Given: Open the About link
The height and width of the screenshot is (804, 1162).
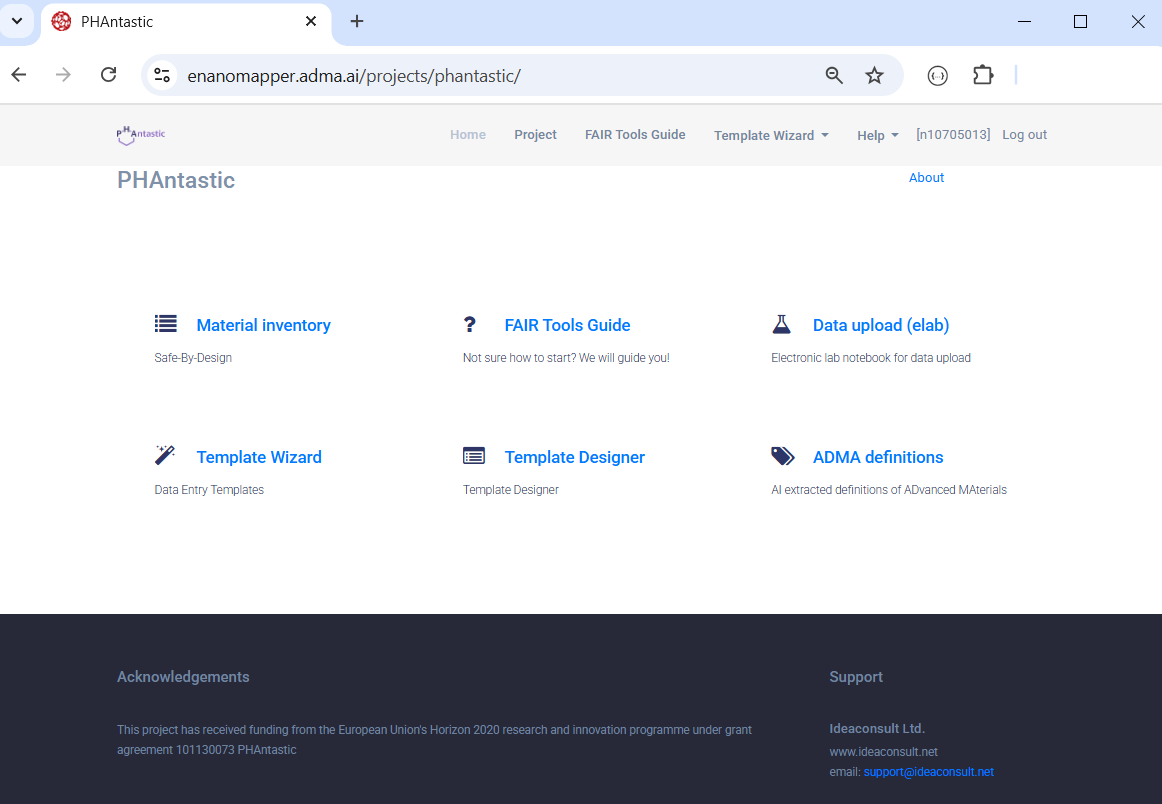Looking at the screenshot, I should tap(926, 178).
